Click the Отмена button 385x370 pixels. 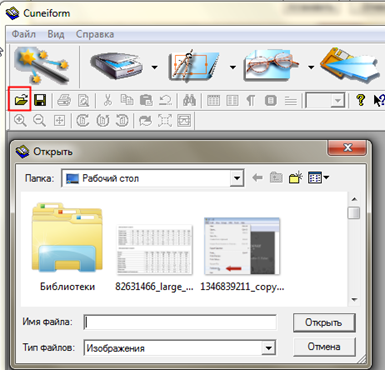point(324,347)
